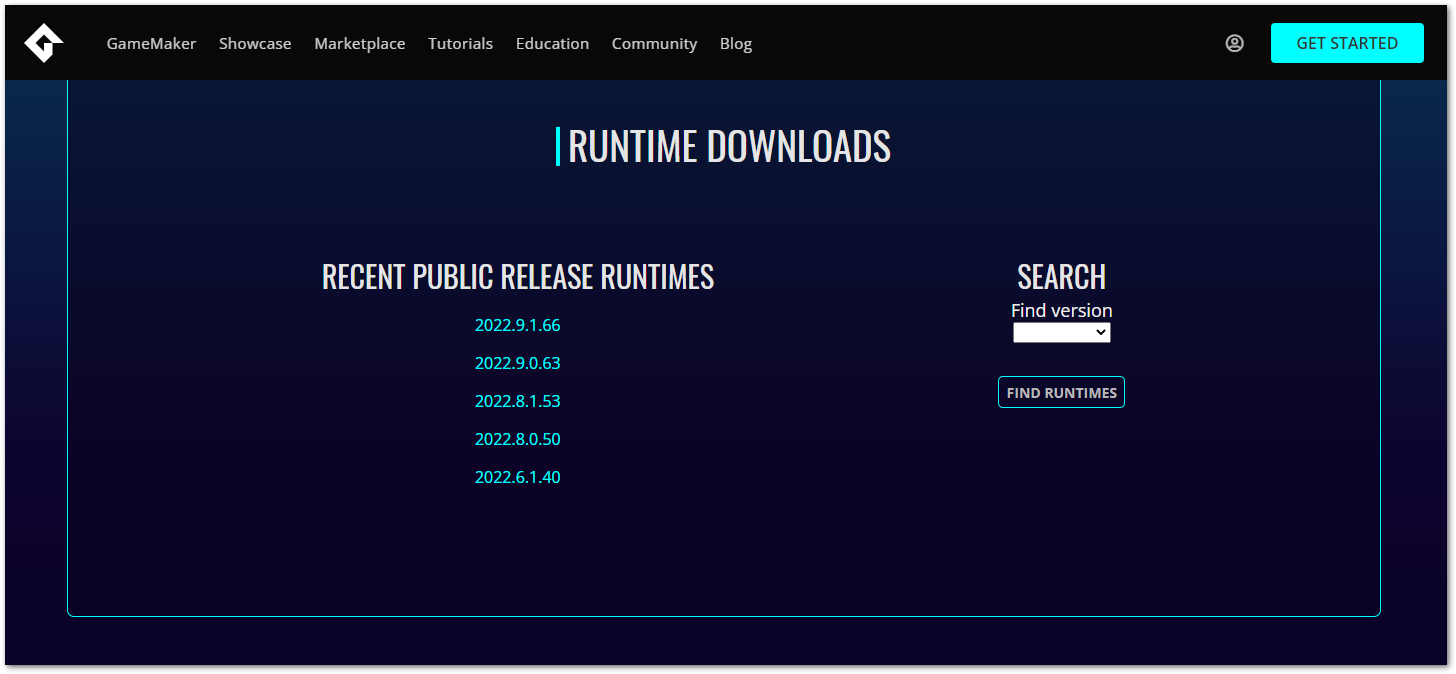Visit the Education page
The height and width of the screenshot is (674, 1456).
click(x=552, y=43)
